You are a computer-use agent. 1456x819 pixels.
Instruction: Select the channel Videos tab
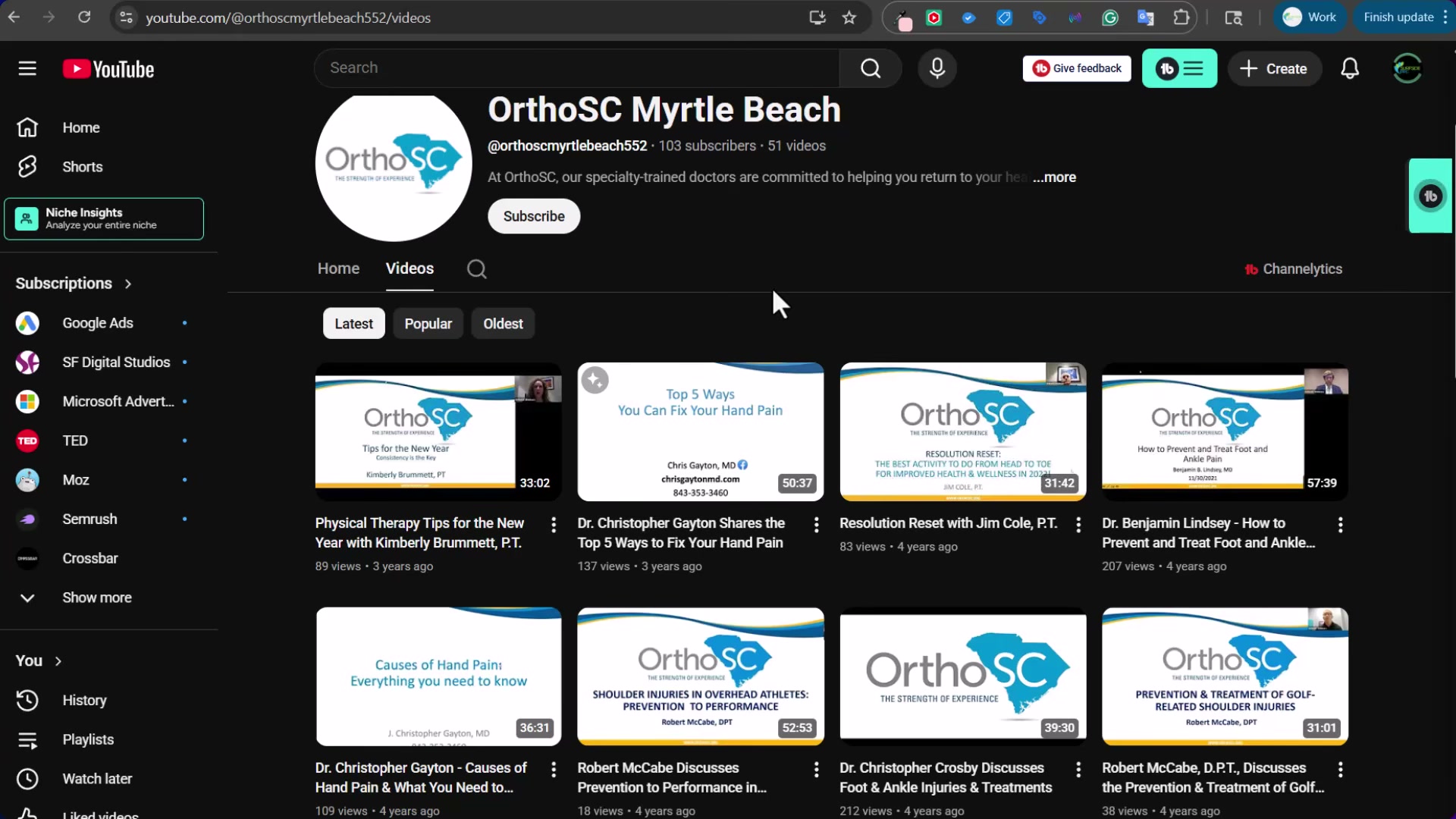(x=409, y=268)
